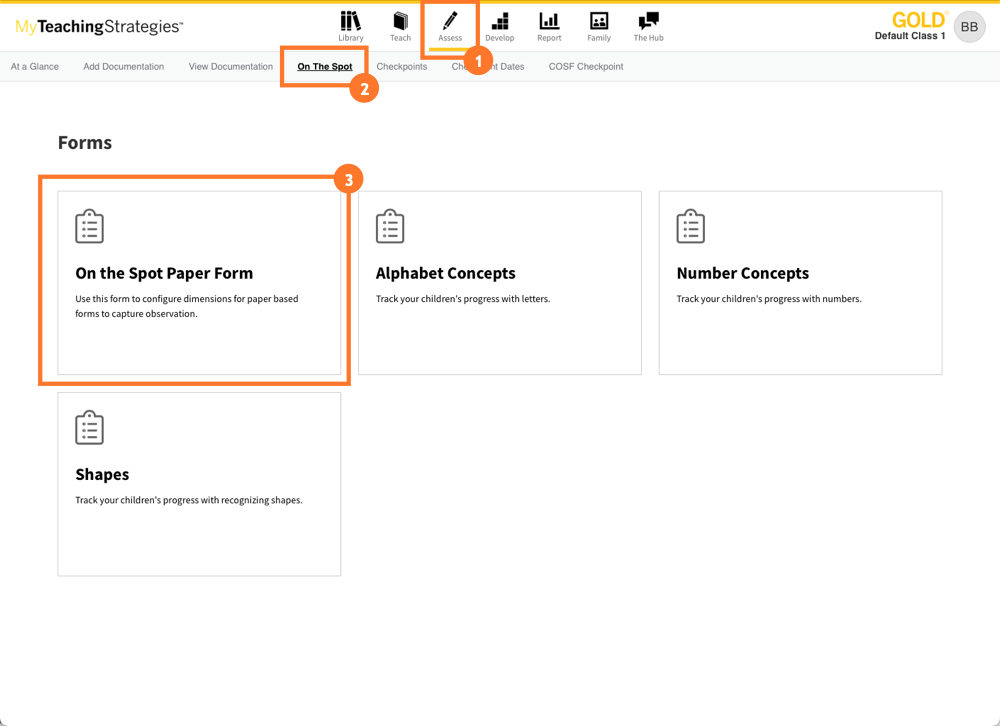Open The Hub chat bubbles icon
Viewport: 1000px width, 726px height.
(x=648, y=21)
